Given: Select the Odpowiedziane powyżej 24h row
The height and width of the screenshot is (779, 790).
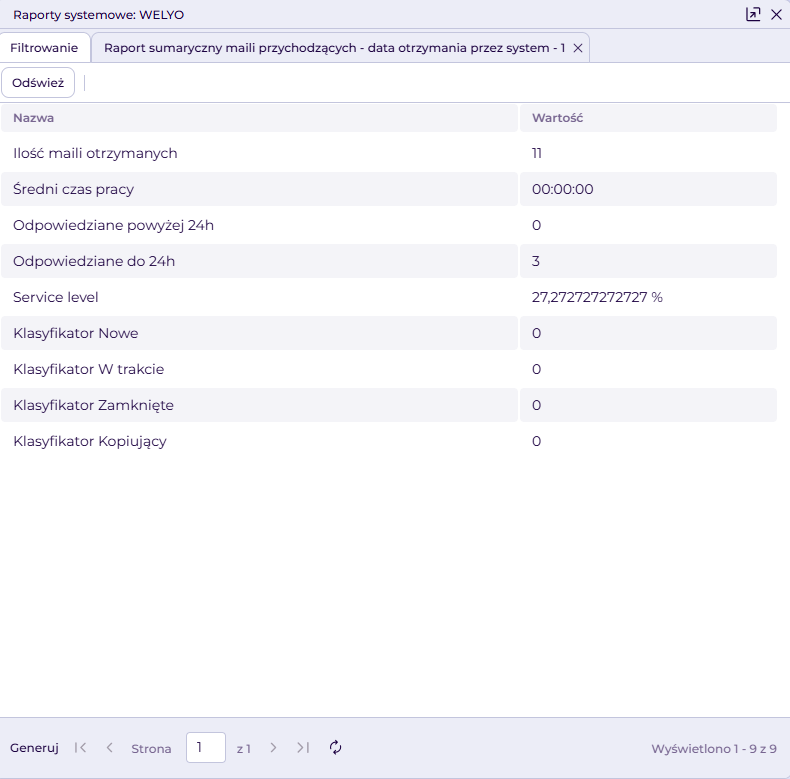Looking at the screenshot, I should click(x=388, y=225).
